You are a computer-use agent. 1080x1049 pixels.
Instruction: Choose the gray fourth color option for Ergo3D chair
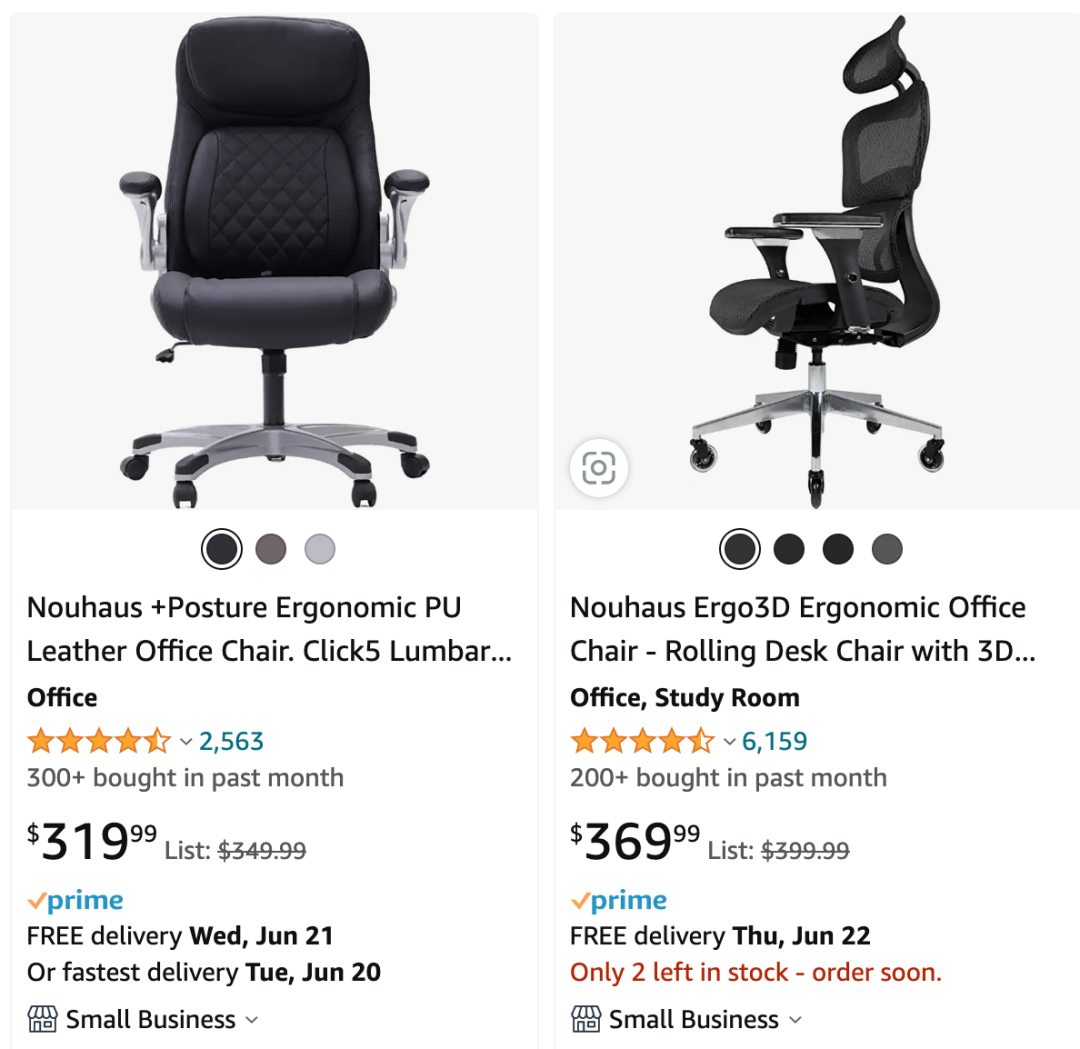(887, 549)
